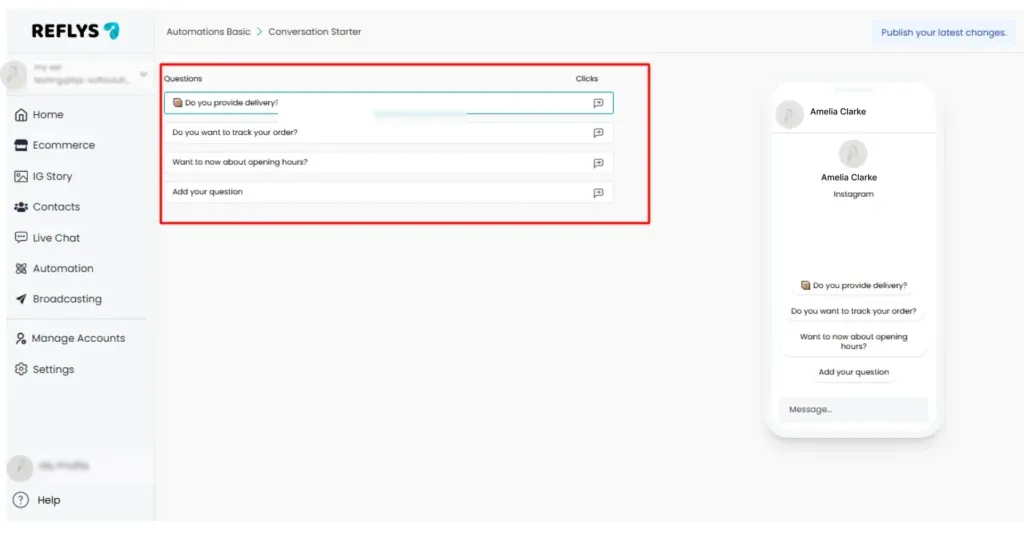Click 'Publish your latest changes' button
1024x546 pixels.
click(944, 33)
